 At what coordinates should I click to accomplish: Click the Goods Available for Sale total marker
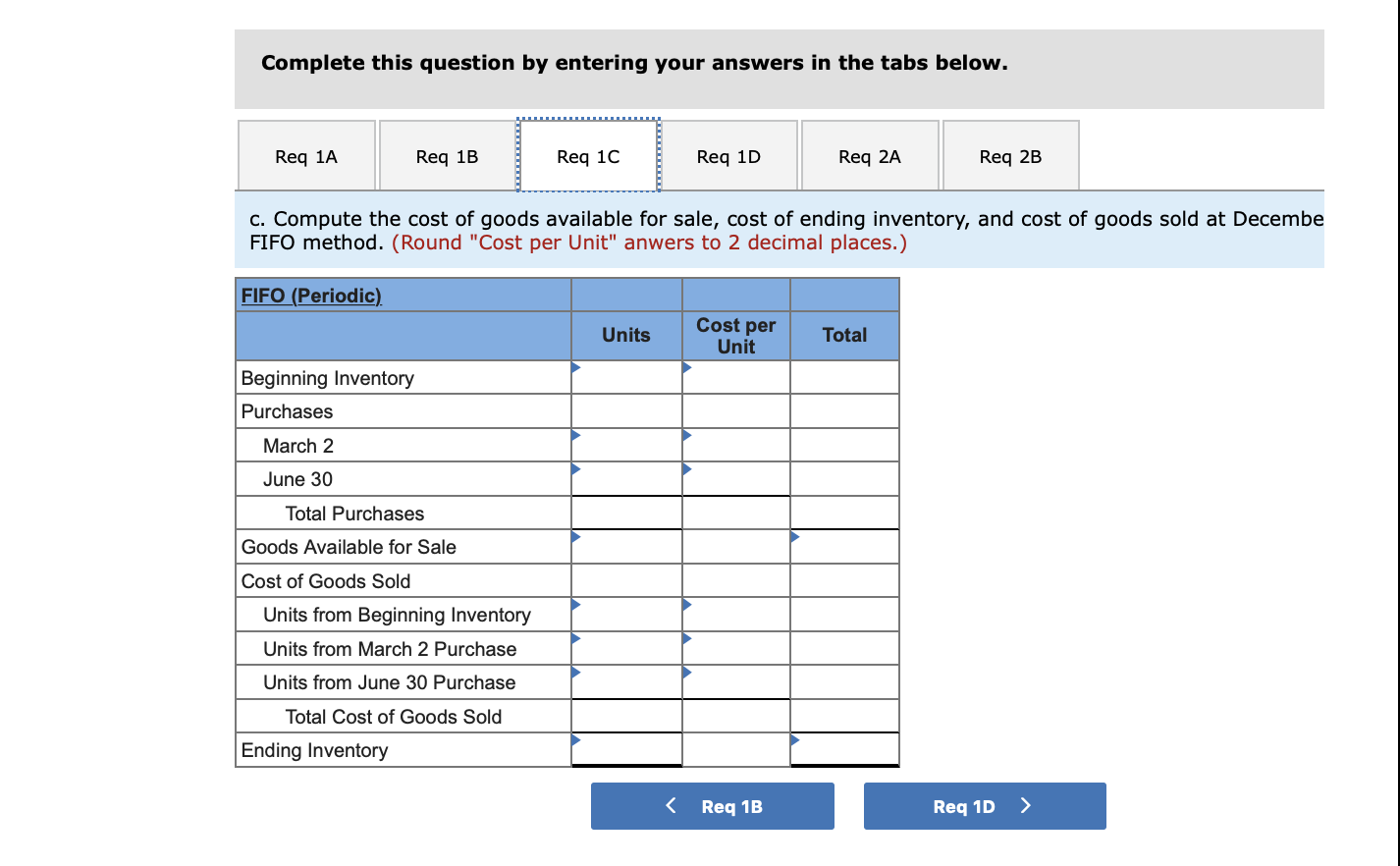(795, 537)
